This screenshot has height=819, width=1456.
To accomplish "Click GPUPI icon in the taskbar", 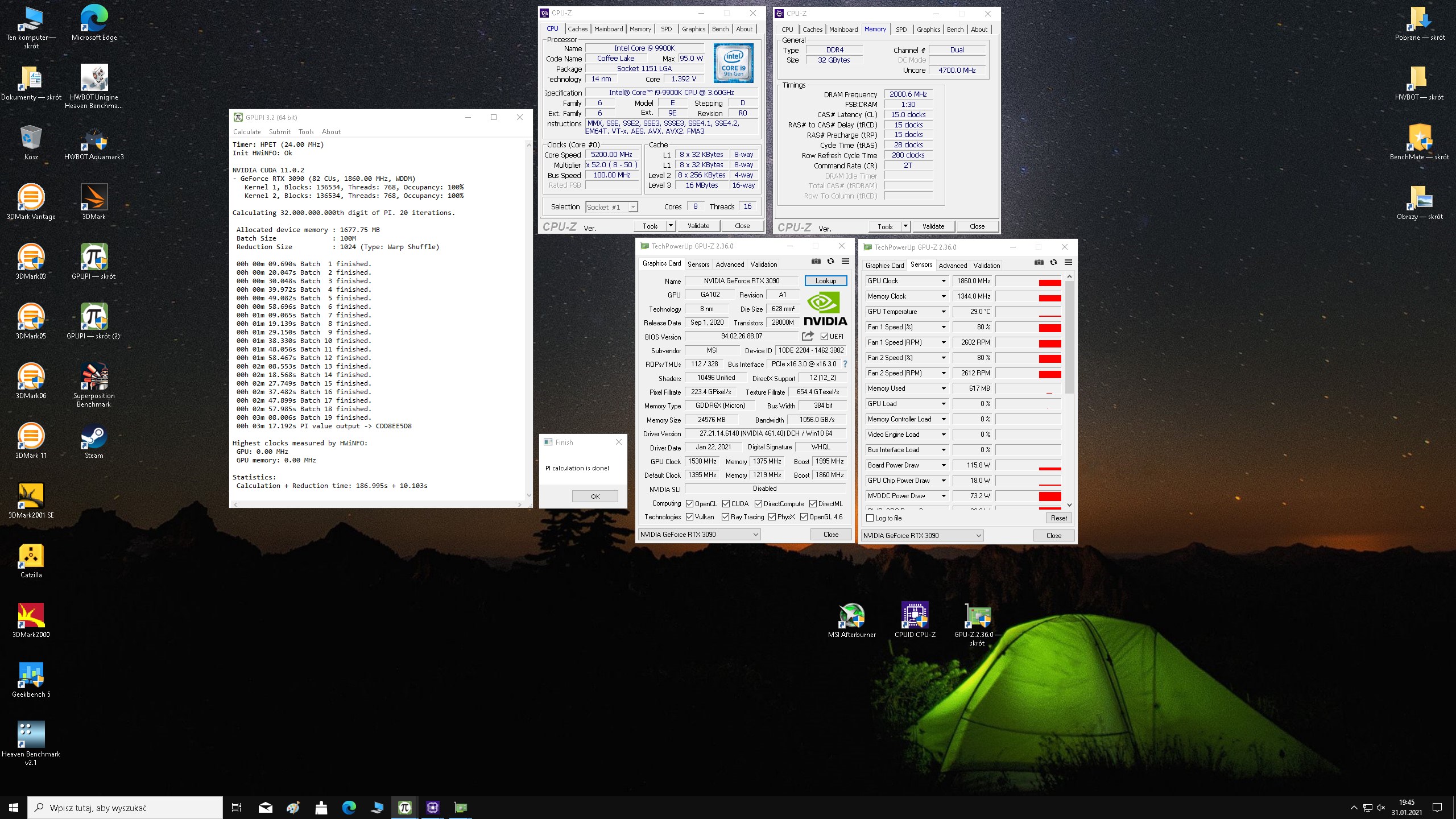I will pos(404,807).
